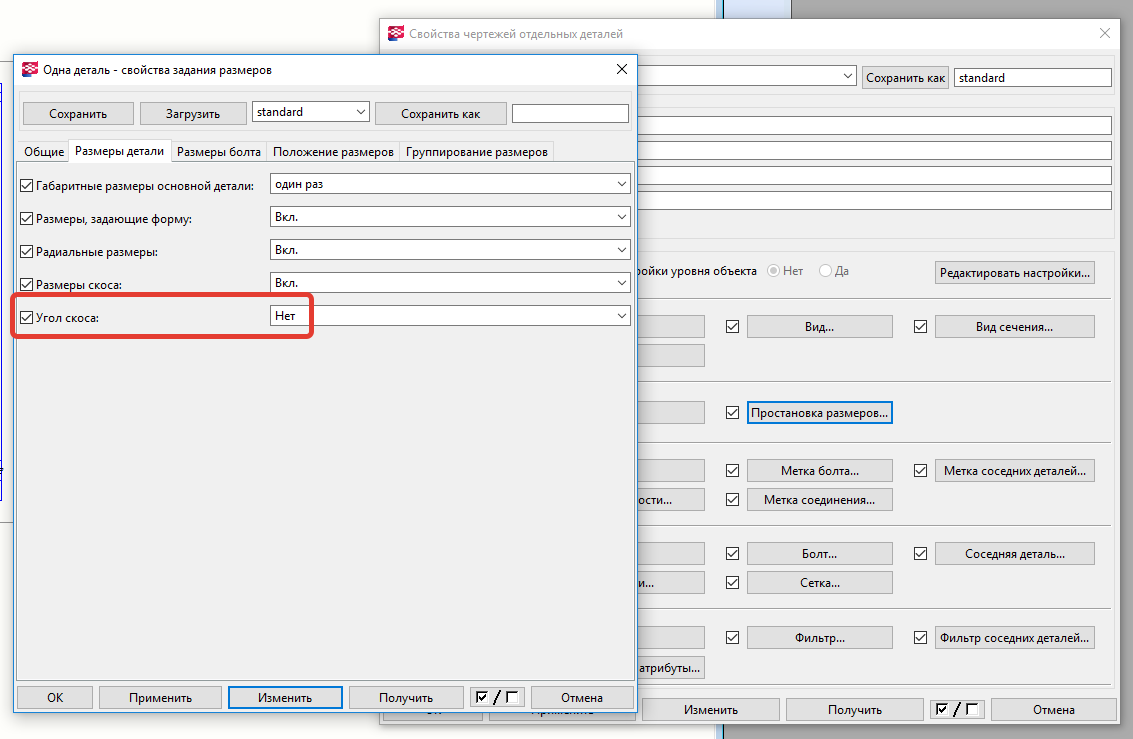Uncheck the Габаритные размеры основной детали checkbox
The width and height of the screenshot is (1133, 739).
click(x=27, y=186)
